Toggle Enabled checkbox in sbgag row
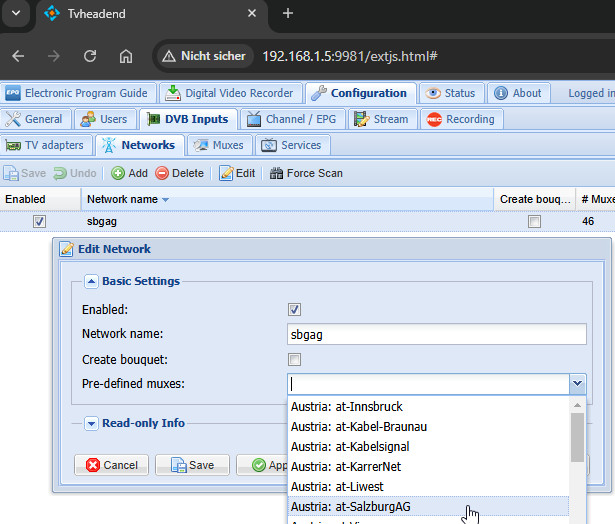This screenshot has height=524, width=615. [39, 222]
